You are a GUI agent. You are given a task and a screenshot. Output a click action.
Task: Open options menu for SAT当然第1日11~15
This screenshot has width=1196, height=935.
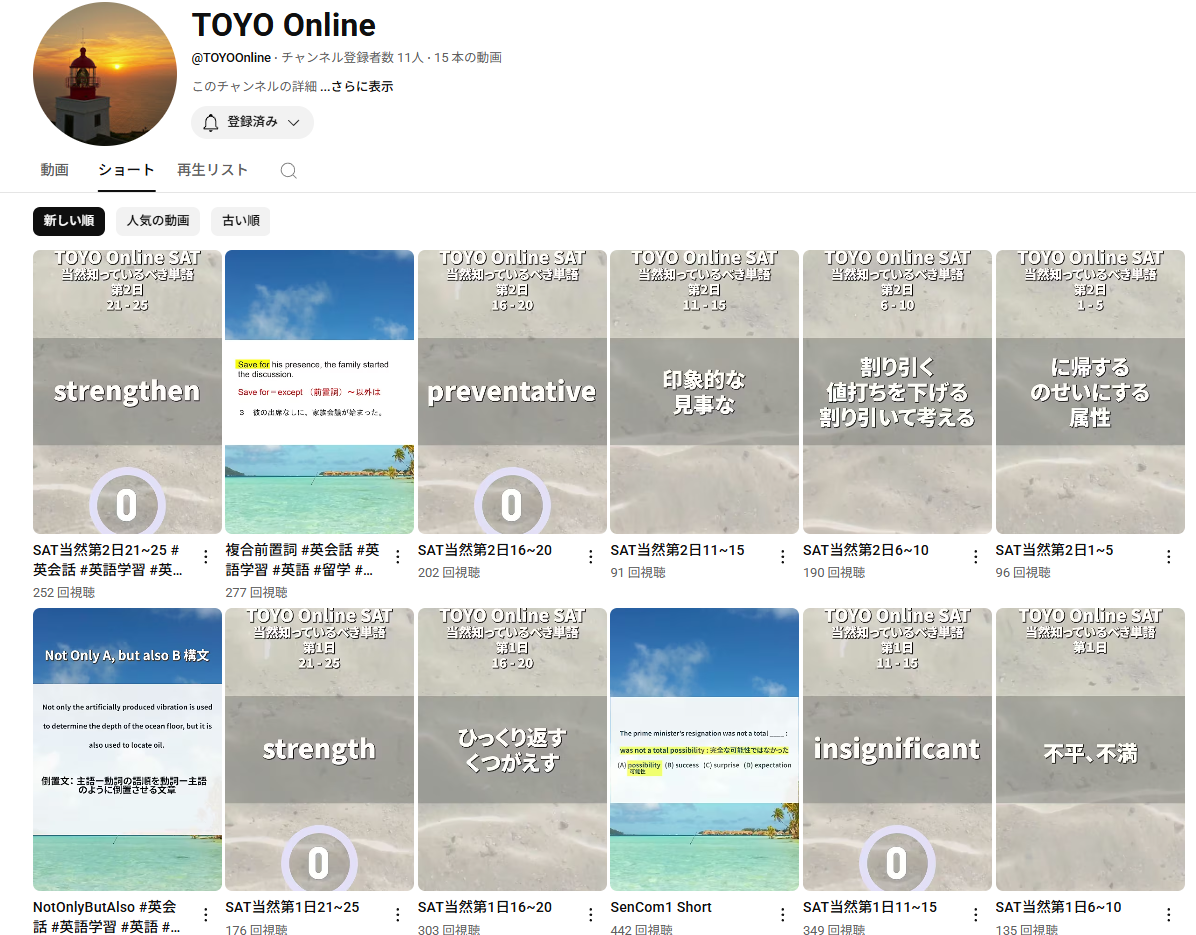click(976, 914)
